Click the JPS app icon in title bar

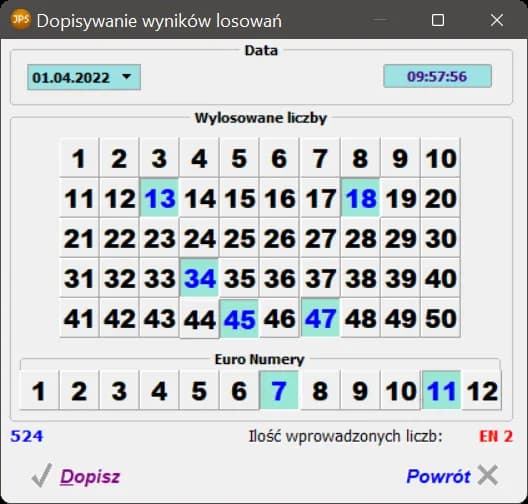click(x=21, y=20)
